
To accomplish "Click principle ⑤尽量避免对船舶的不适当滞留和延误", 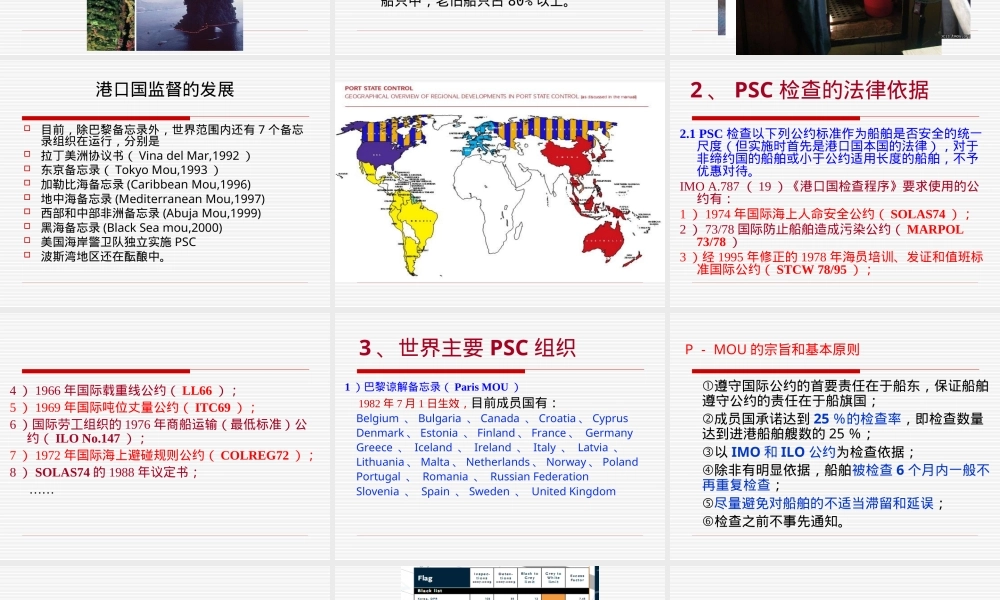I will [823, 504].
